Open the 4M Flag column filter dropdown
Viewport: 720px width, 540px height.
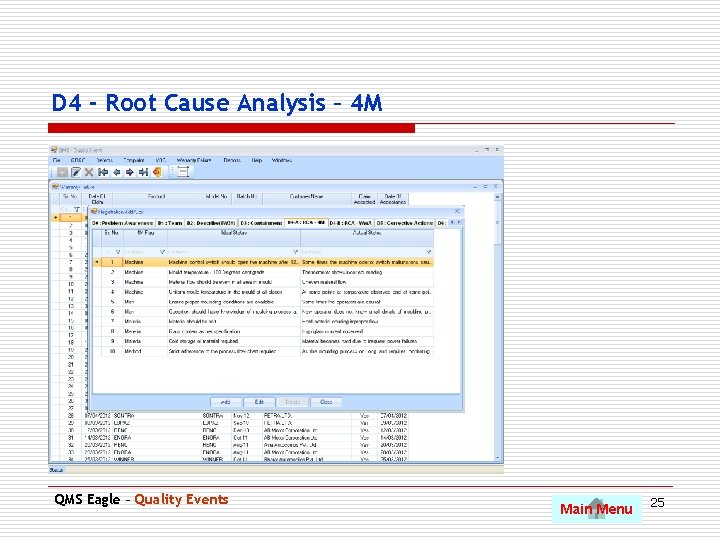click(x=162, y=252)
